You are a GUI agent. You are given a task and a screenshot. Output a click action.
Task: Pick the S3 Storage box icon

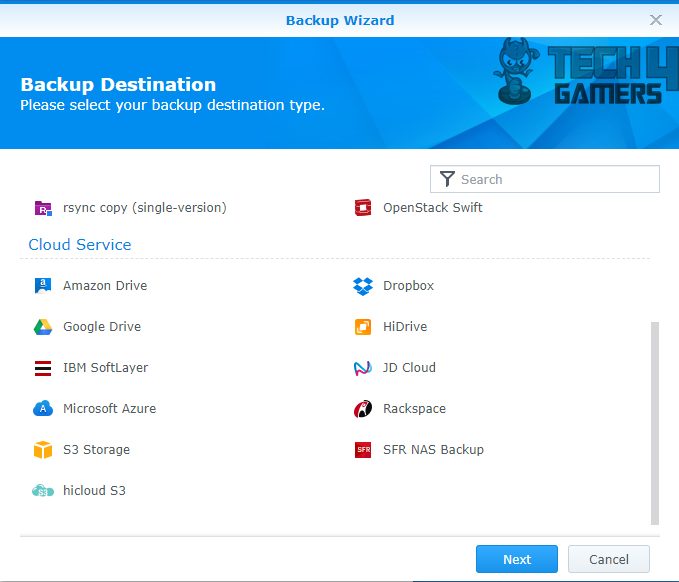pos(43,449)
